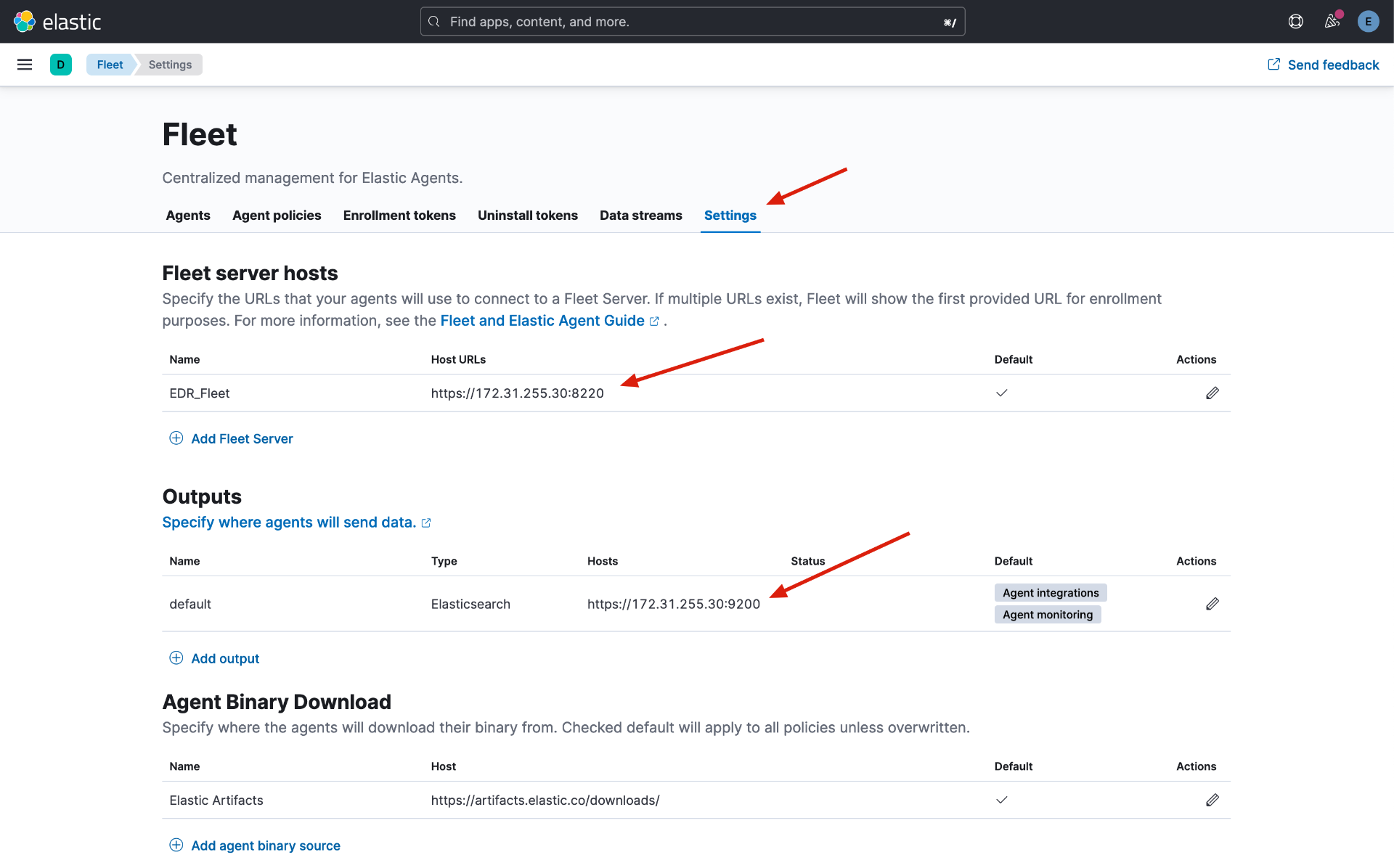Click the Elasticsearch type cell
1394x868 pixels.
click(x=470, y=604)
